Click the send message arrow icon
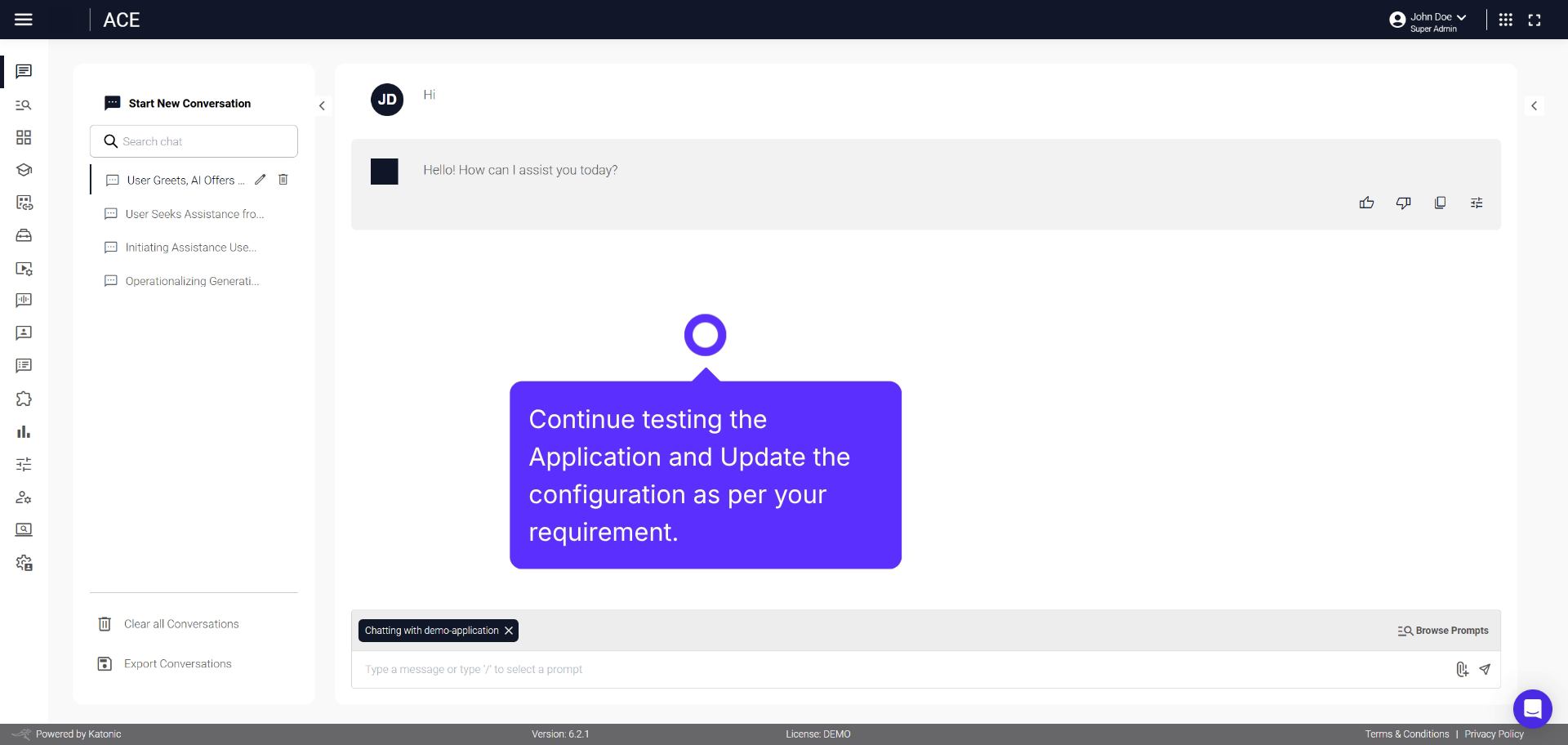This screenshot has width=1568, height=745. pos(1485,669)
